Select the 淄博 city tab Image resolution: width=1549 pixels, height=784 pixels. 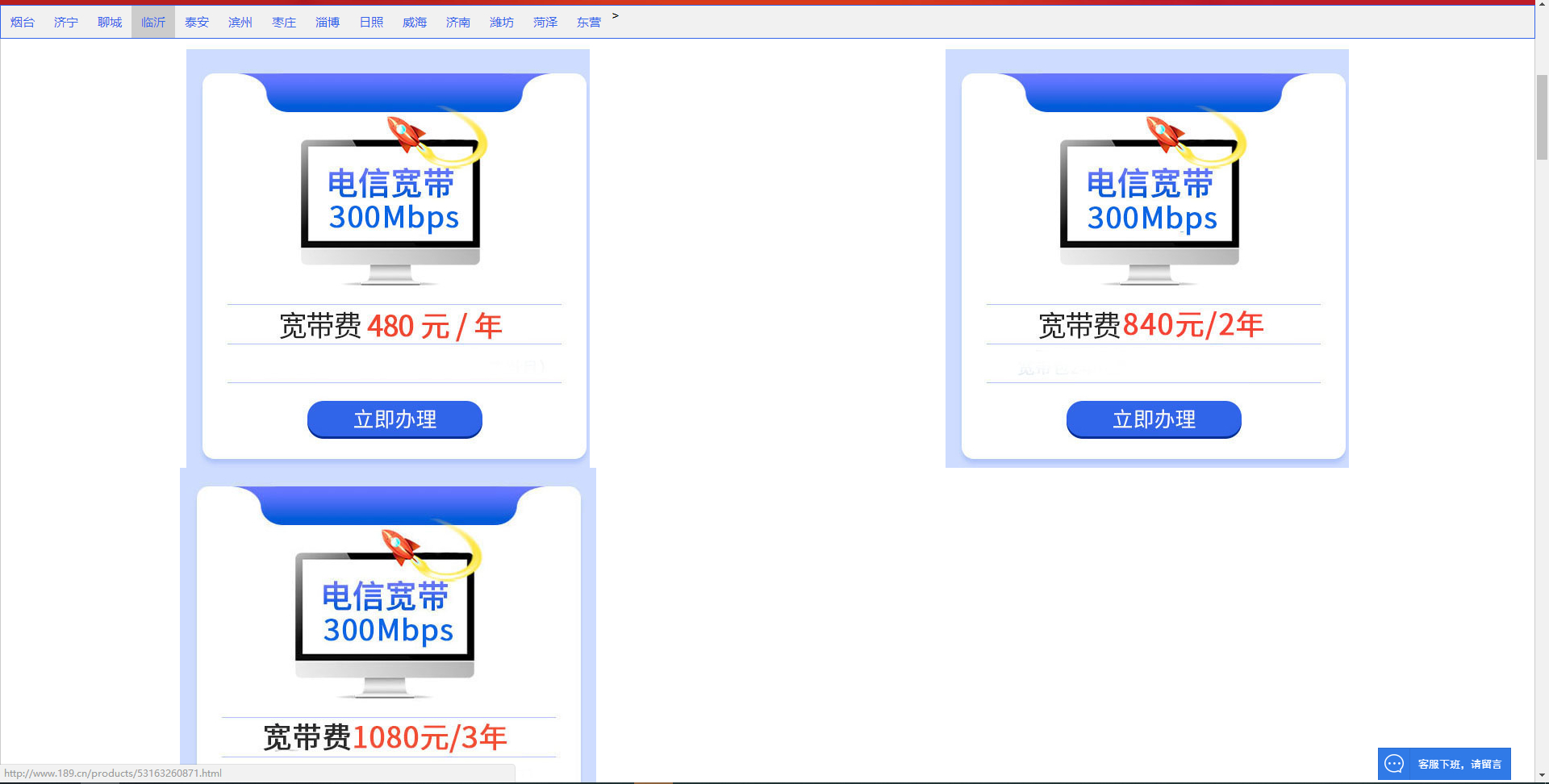328,23
